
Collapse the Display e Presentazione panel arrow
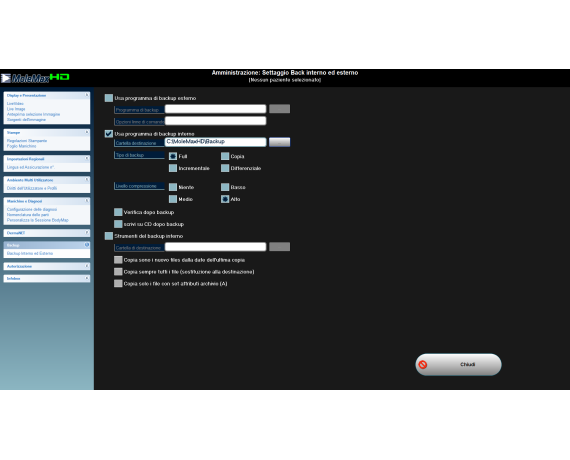[87, 95]
